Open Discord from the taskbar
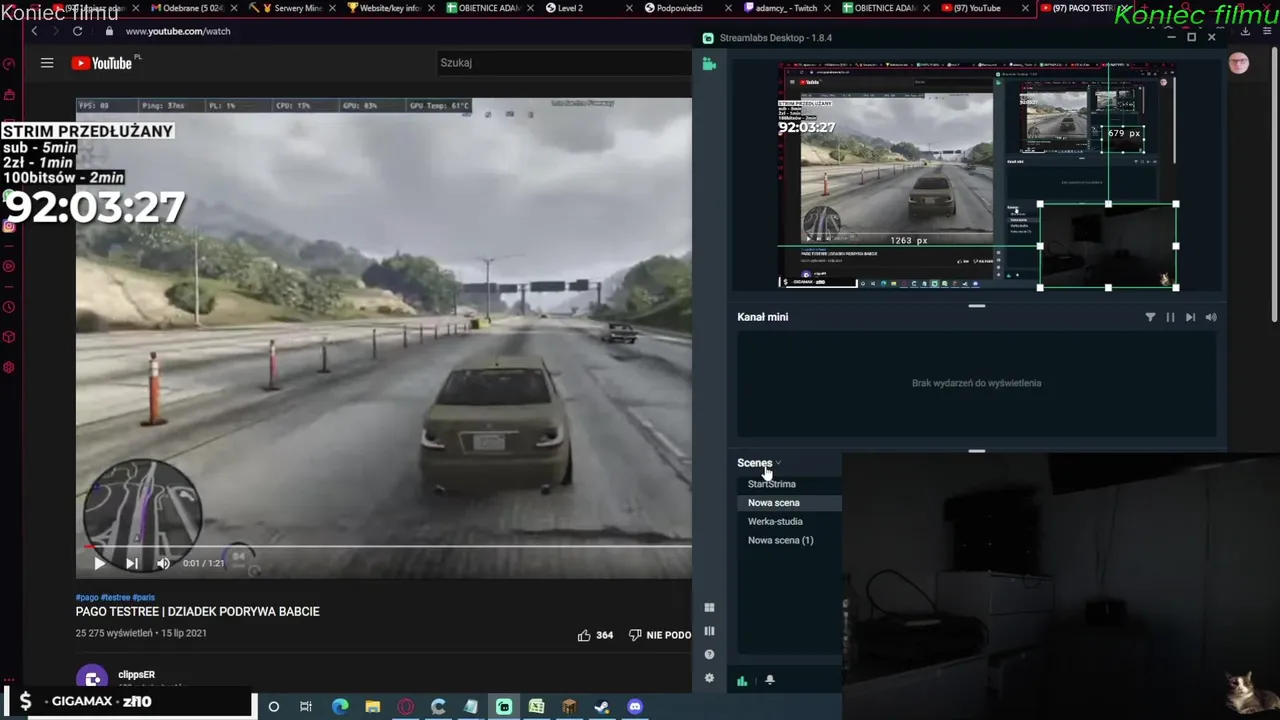Viewport: 1280px width, 720px height. [x=635, y=707]
